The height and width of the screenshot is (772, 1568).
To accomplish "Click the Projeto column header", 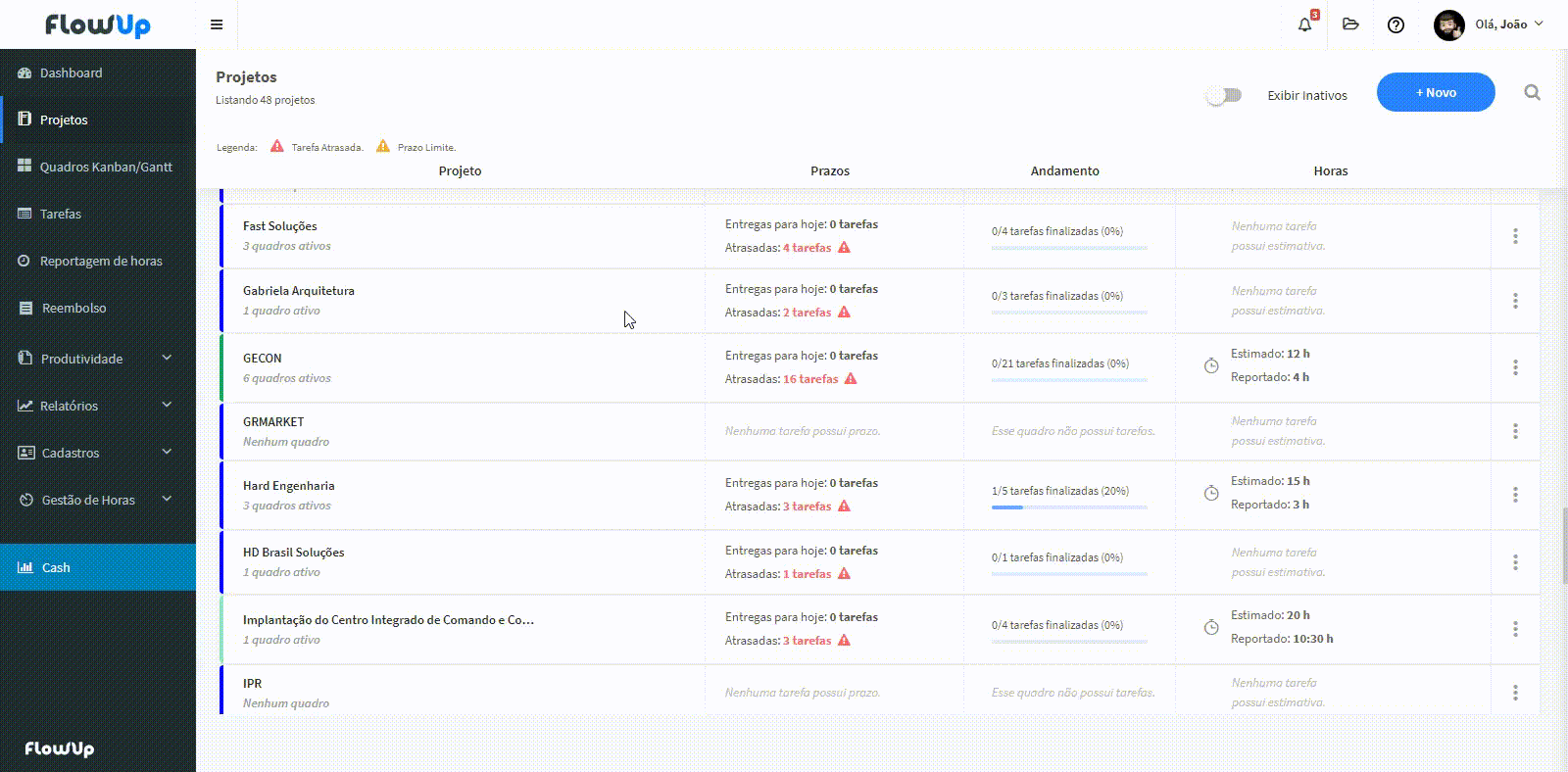I will [x=460, y=170].
